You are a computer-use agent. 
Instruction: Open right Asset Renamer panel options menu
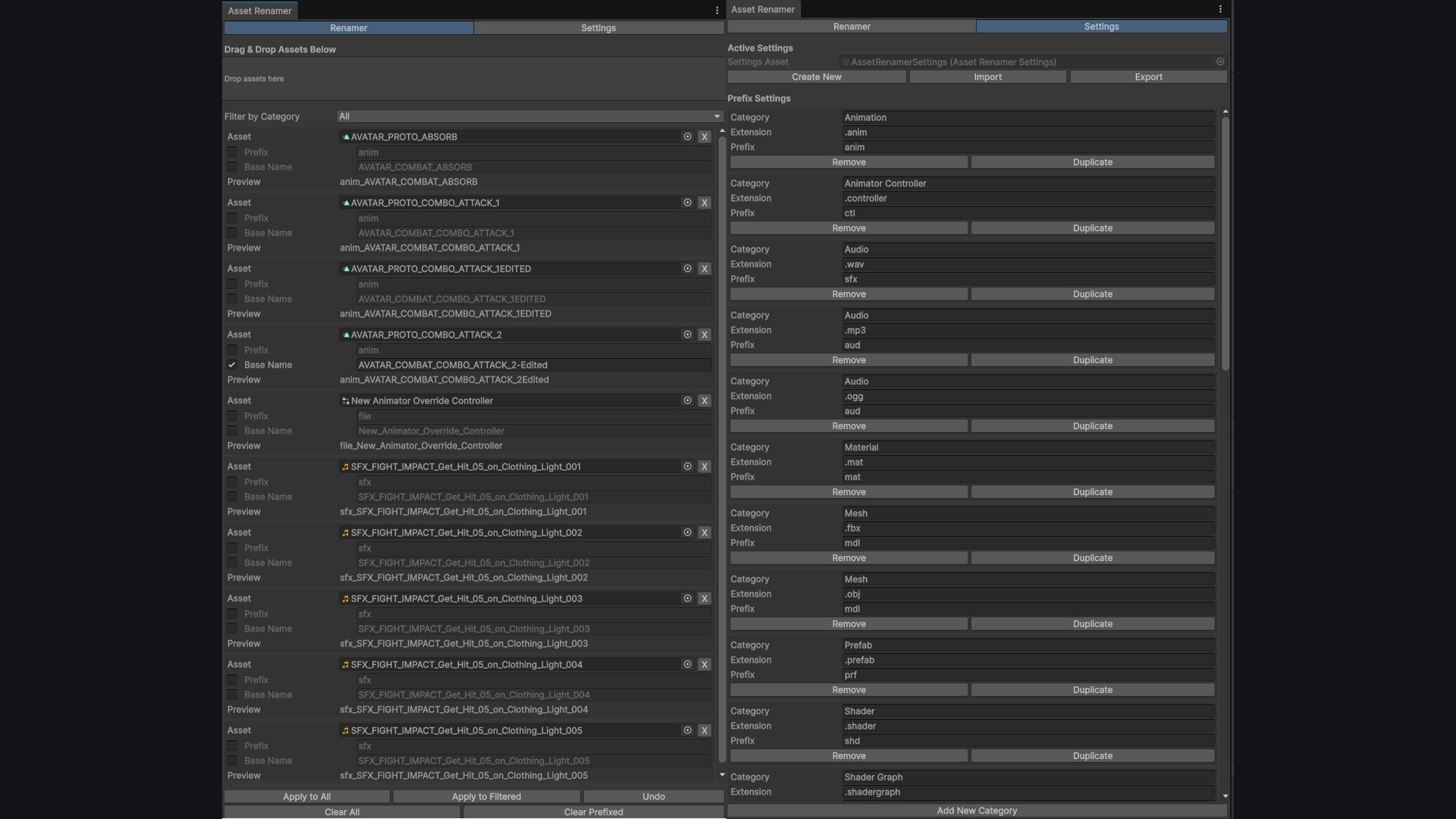pos(1220,9)
